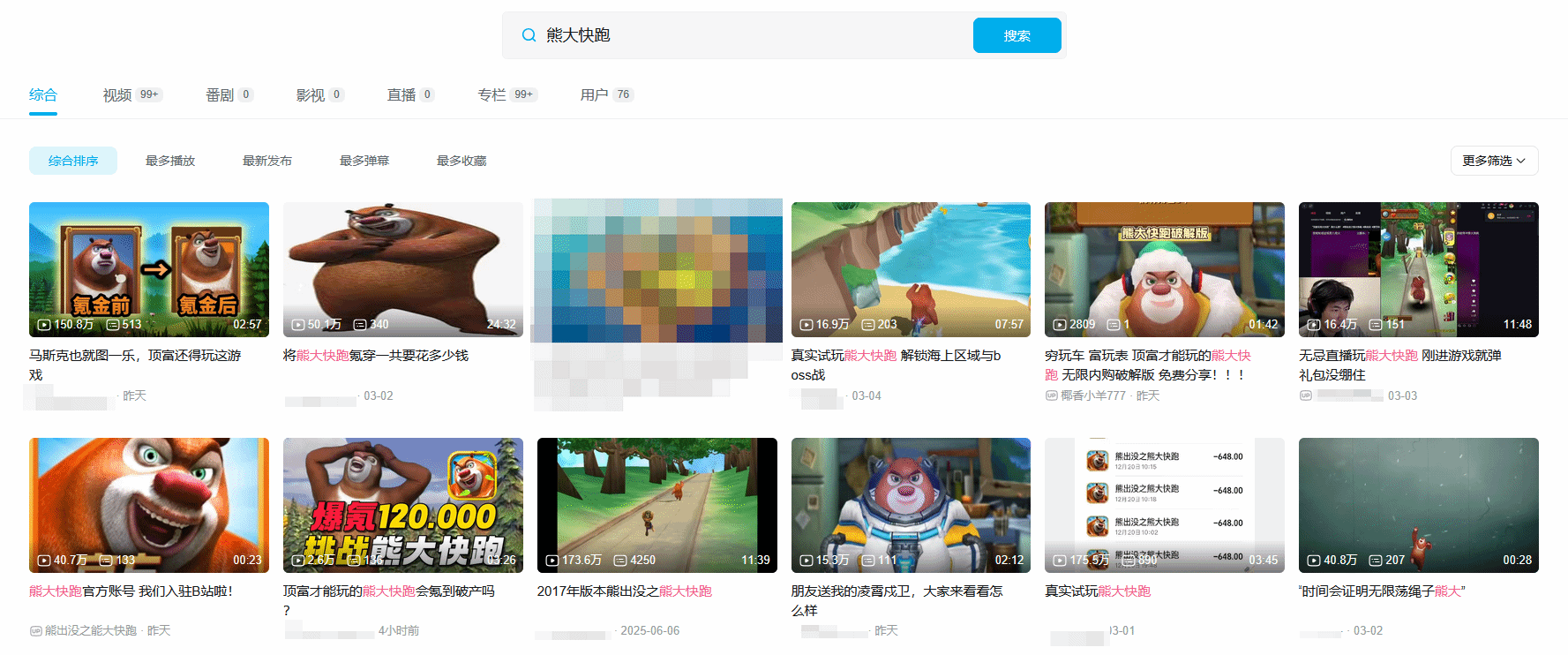Click danmaku count icon on 2017年版本 video

coord(619,561)
